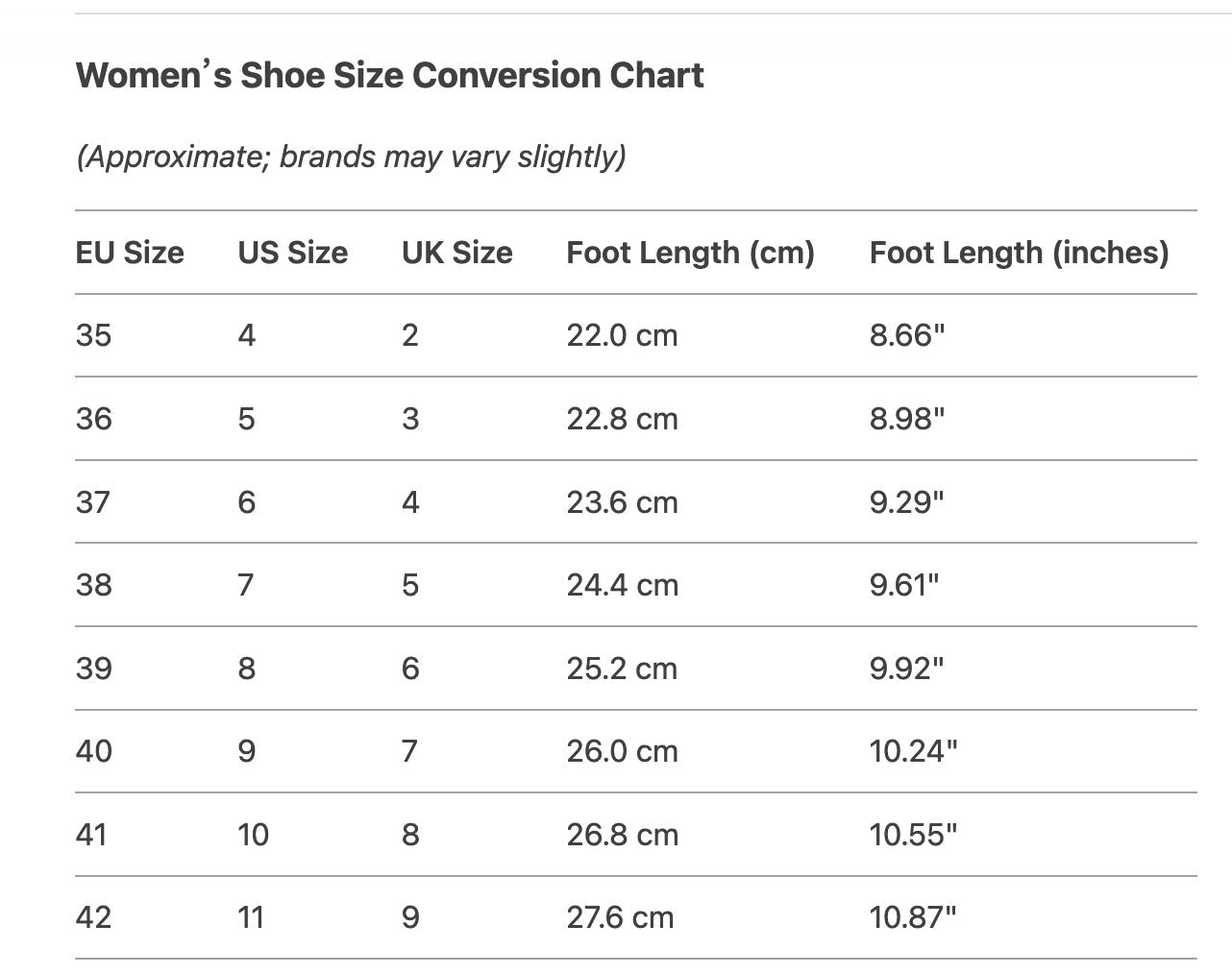Click the 10.24" inches cell
The width and height of the screenshot is (1232, 974).
913,751
